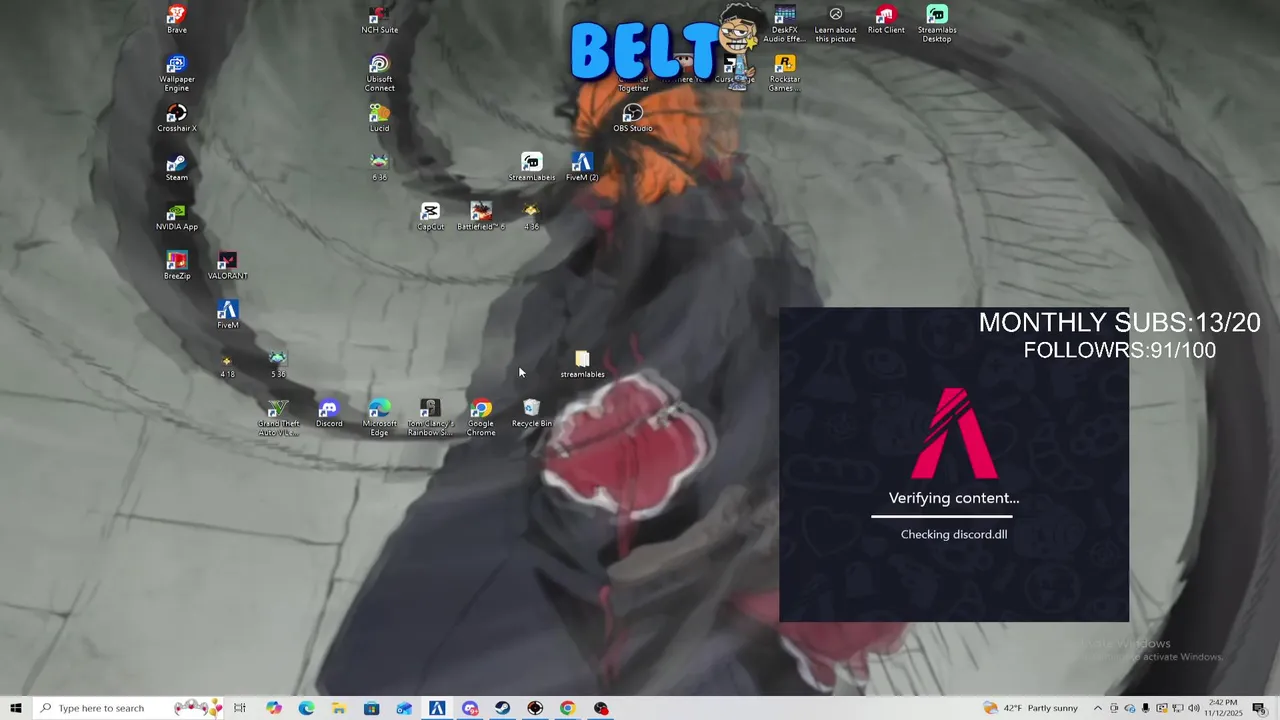This screenshot has height=720, width=1280.
Task: Open Steam from the taskbar
Action: point(502,708)
